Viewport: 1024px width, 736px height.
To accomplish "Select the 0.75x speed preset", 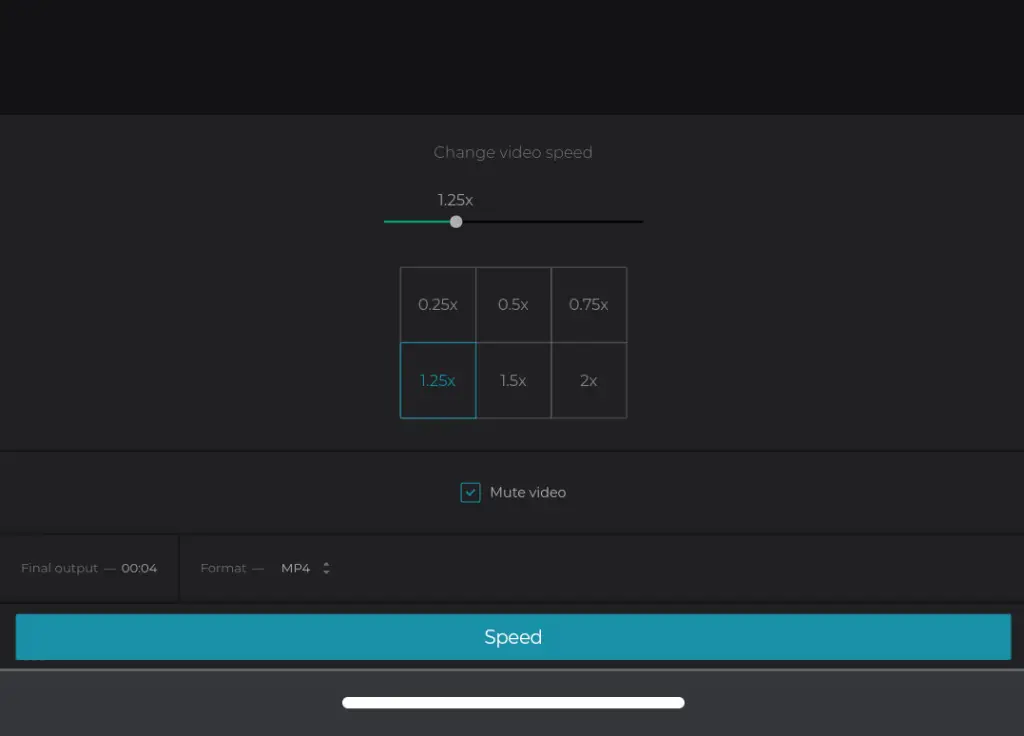I will (588, 304).
